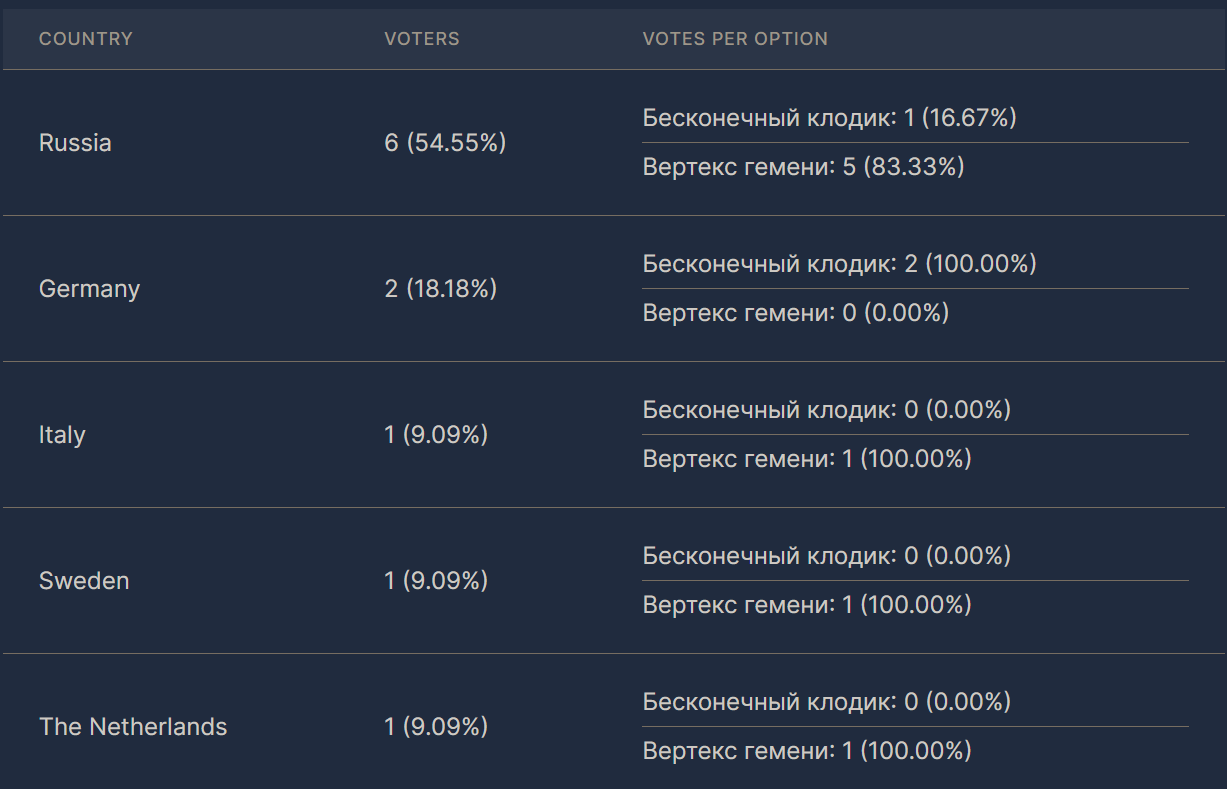The width and height of the screenshot is (1227, 789).
Task: Click The Netherlands' Вертекс гемени: 1 (100.00%) entry
Action: click(x=807, y=751)
